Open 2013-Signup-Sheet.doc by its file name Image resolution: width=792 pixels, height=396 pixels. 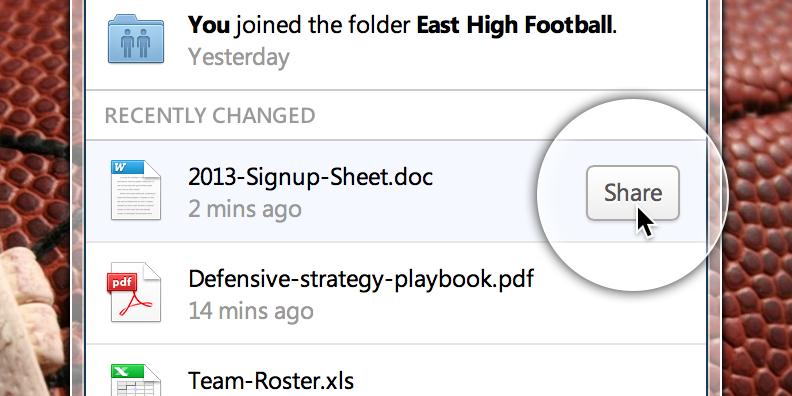click(x=310, y=177)
